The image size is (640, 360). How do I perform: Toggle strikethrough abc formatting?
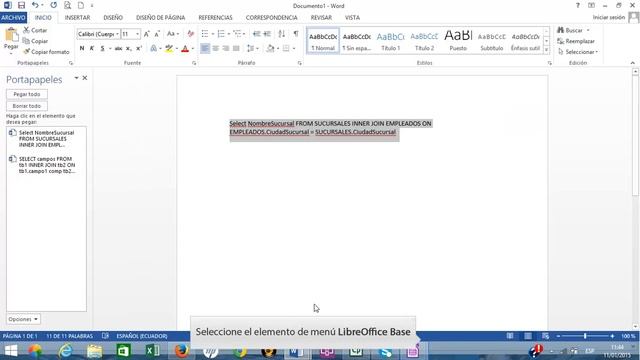118,49
